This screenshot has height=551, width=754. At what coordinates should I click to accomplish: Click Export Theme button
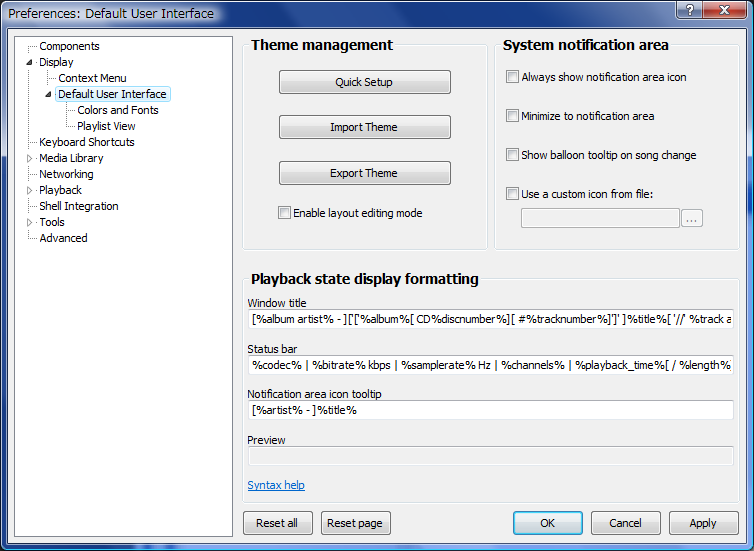coord(364,173)
